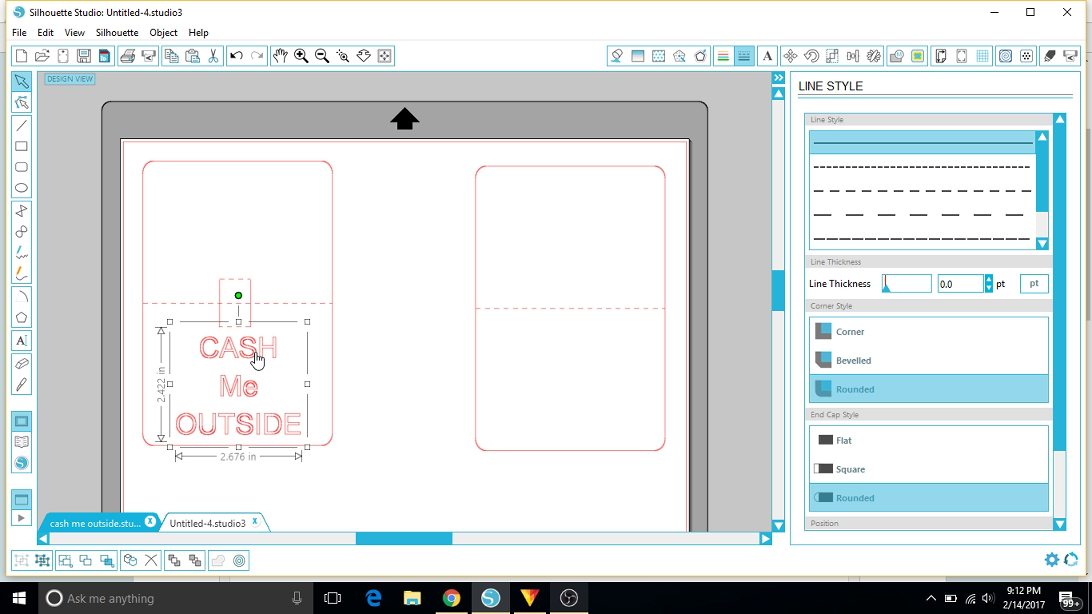Adjust the Line Thickness slider
This screenshot has height=614, width=1092.
[x=907, y=283]
